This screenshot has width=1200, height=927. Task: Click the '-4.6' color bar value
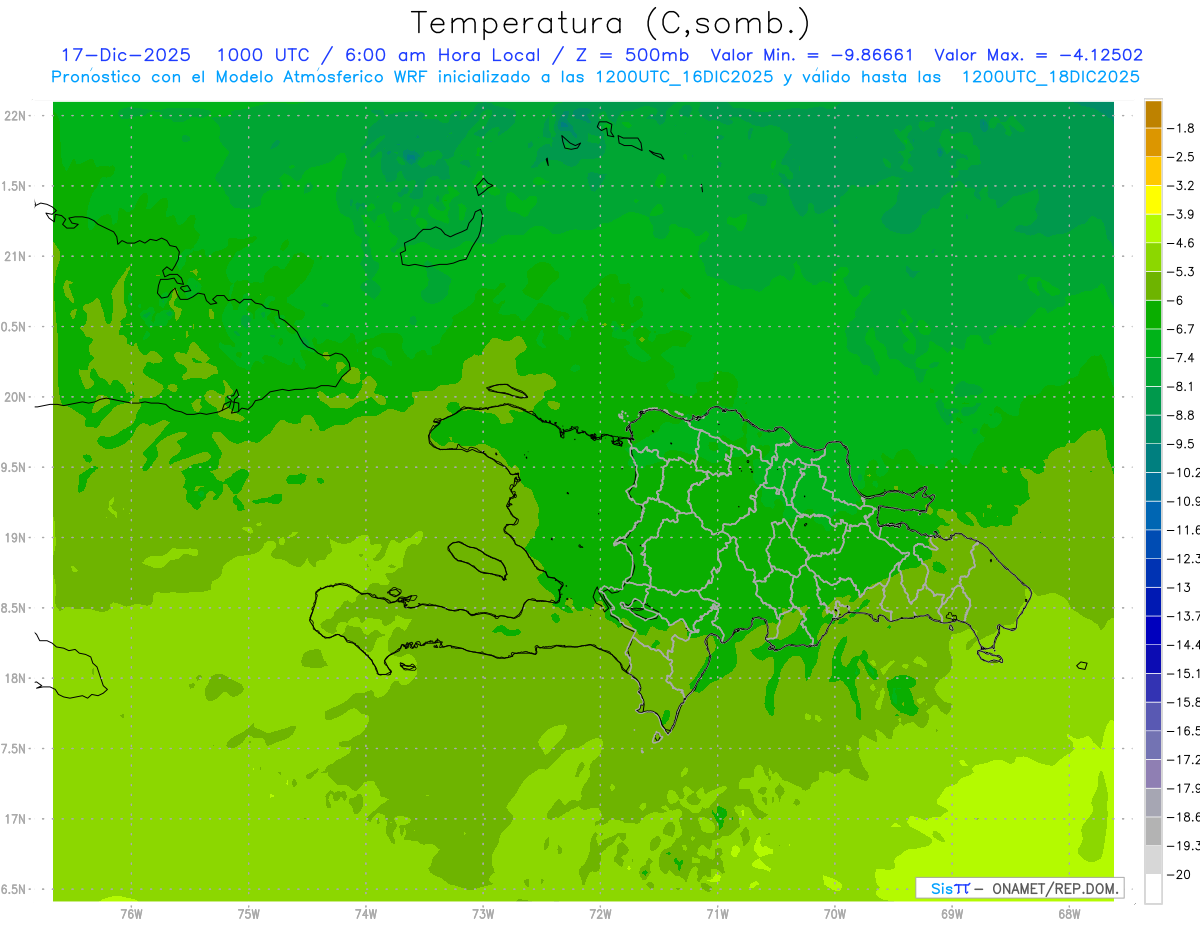coord(1180,243)
